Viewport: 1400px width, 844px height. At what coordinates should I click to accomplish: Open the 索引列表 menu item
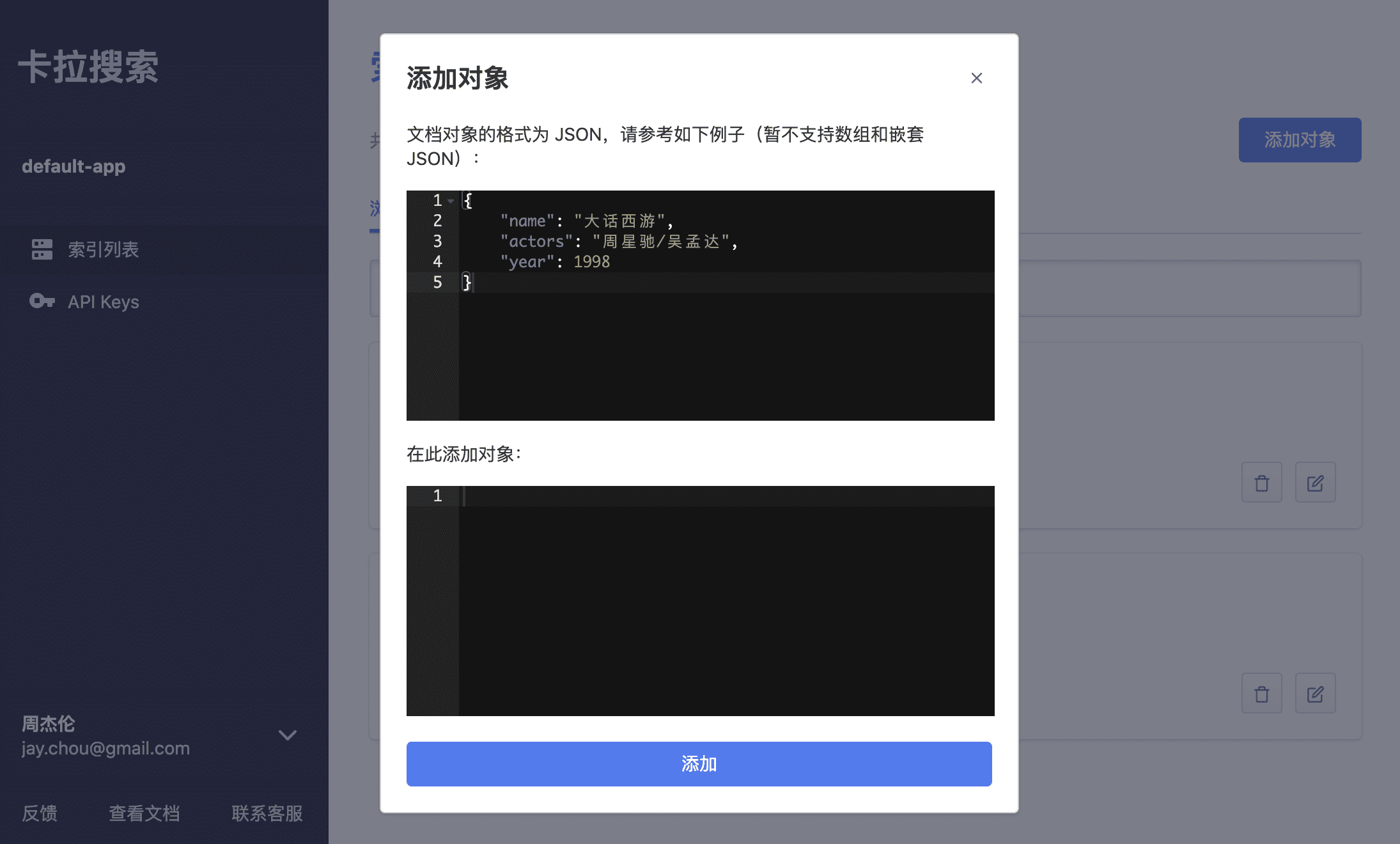tap(104, 249)
